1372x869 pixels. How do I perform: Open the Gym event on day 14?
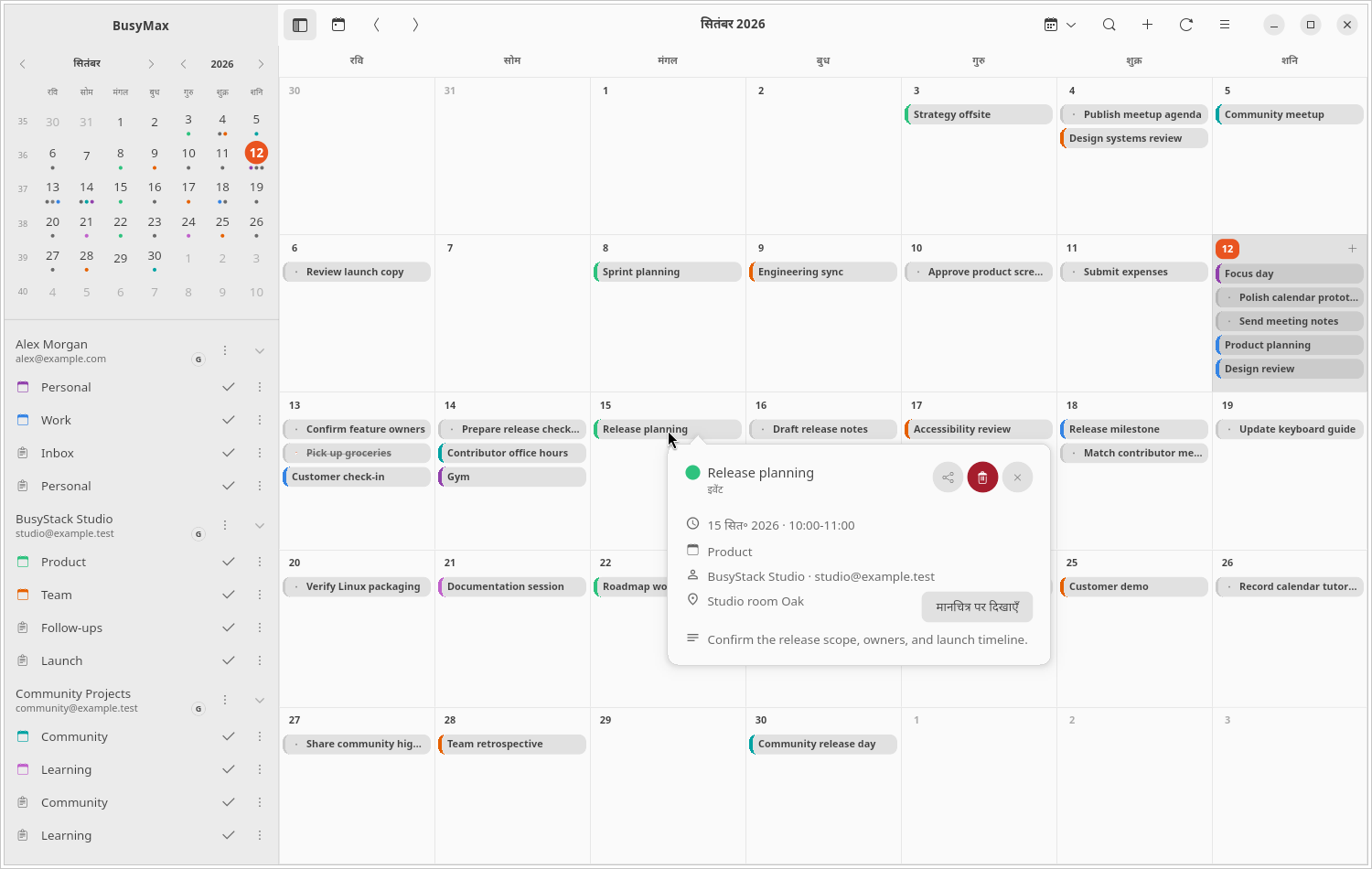point(512,477)
